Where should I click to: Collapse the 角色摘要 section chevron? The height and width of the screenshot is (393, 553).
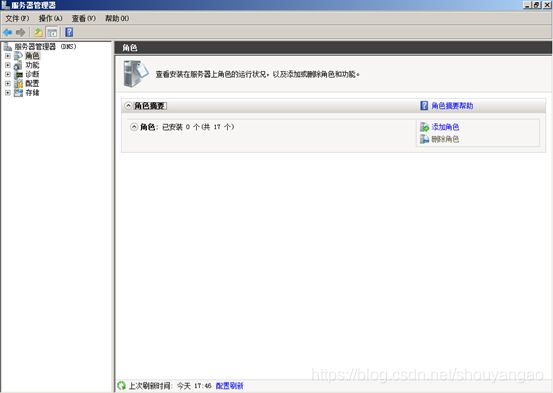[128, 106]
